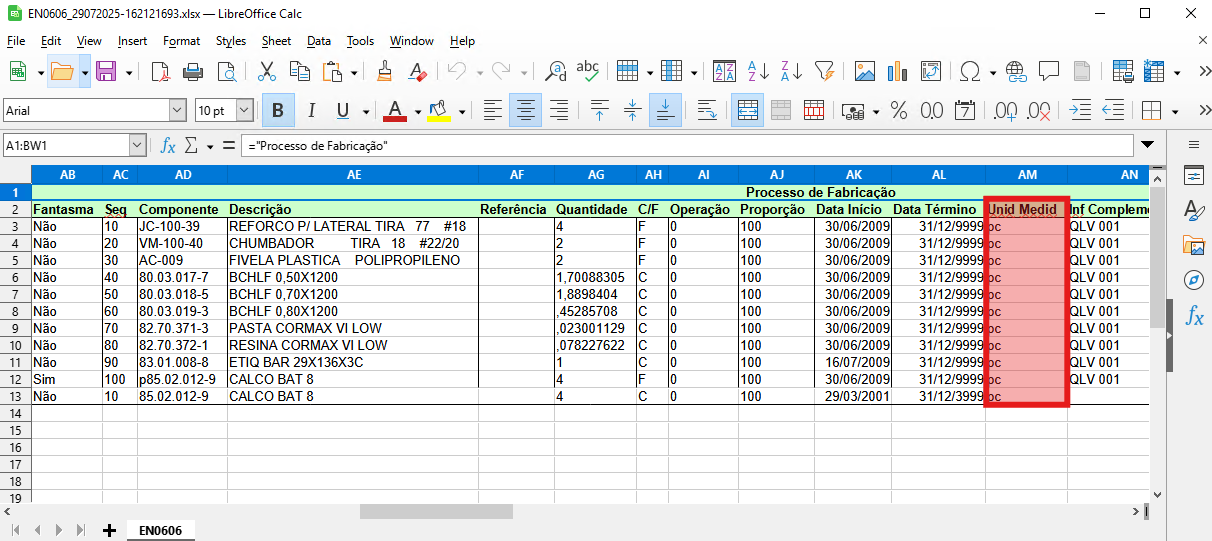
Task: Open the Format menu
Action: (181, 41)
